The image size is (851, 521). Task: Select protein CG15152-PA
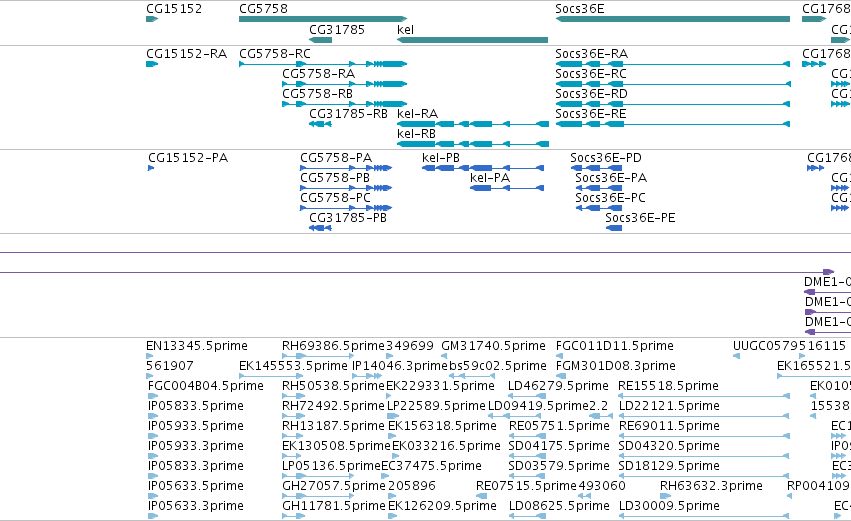(188, 158)
